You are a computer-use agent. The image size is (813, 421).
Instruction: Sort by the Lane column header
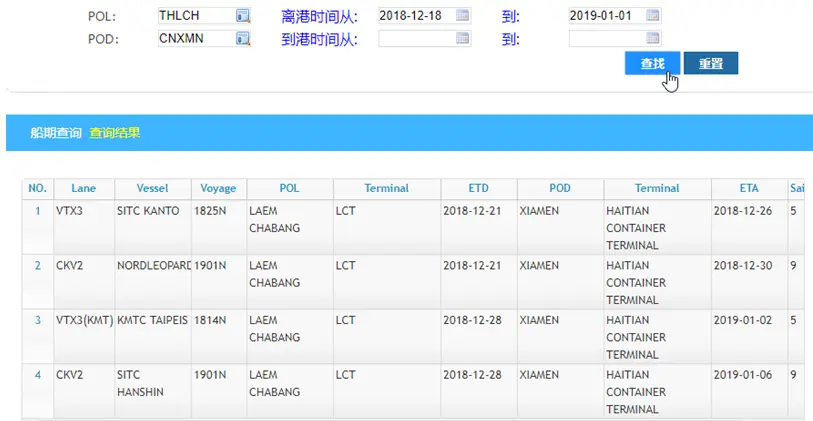(83, 188)
